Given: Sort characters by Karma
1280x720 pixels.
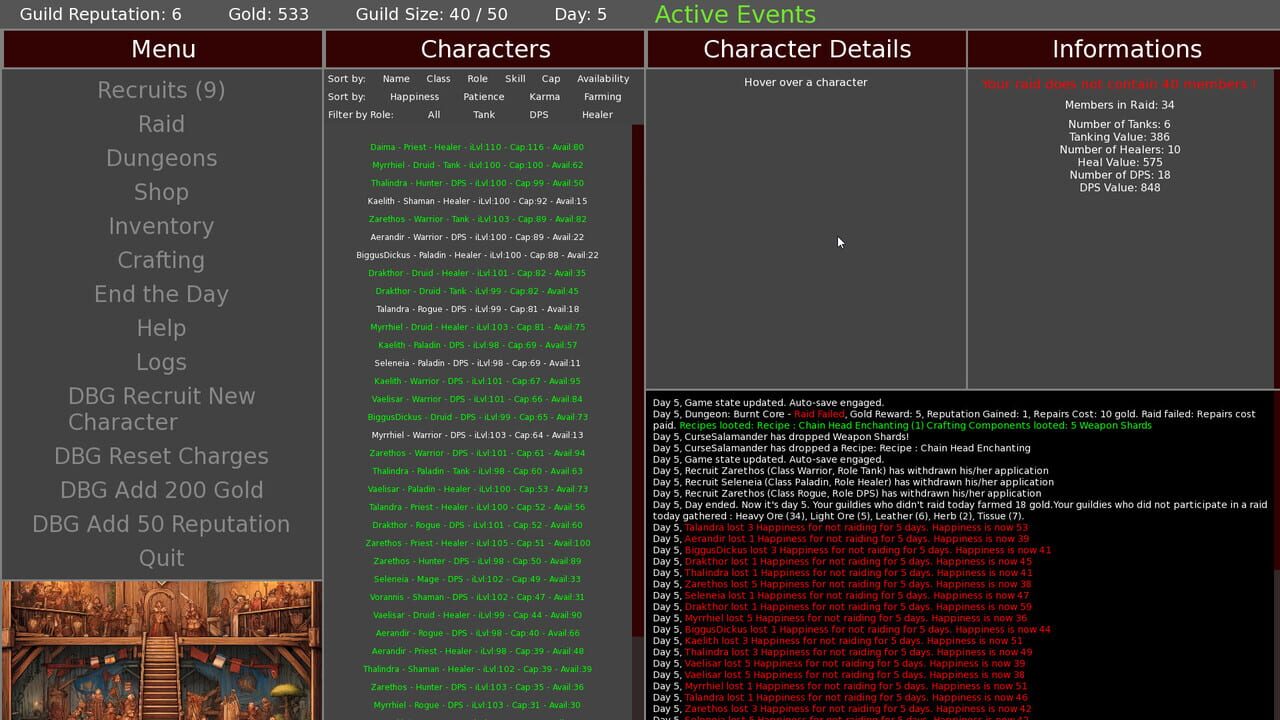Looking at the screenshot, I should [544, 97].
